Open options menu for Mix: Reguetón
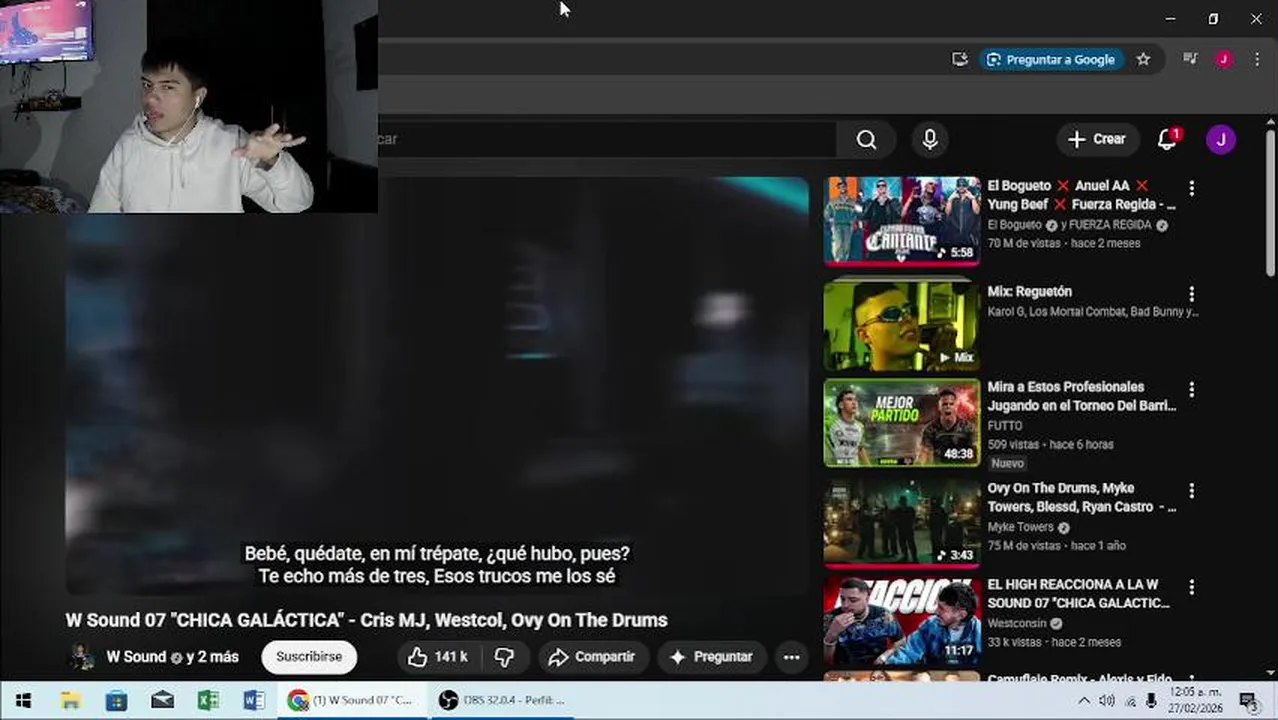The width and height of the screenshot is (1278, 720). coord(1191,294)
